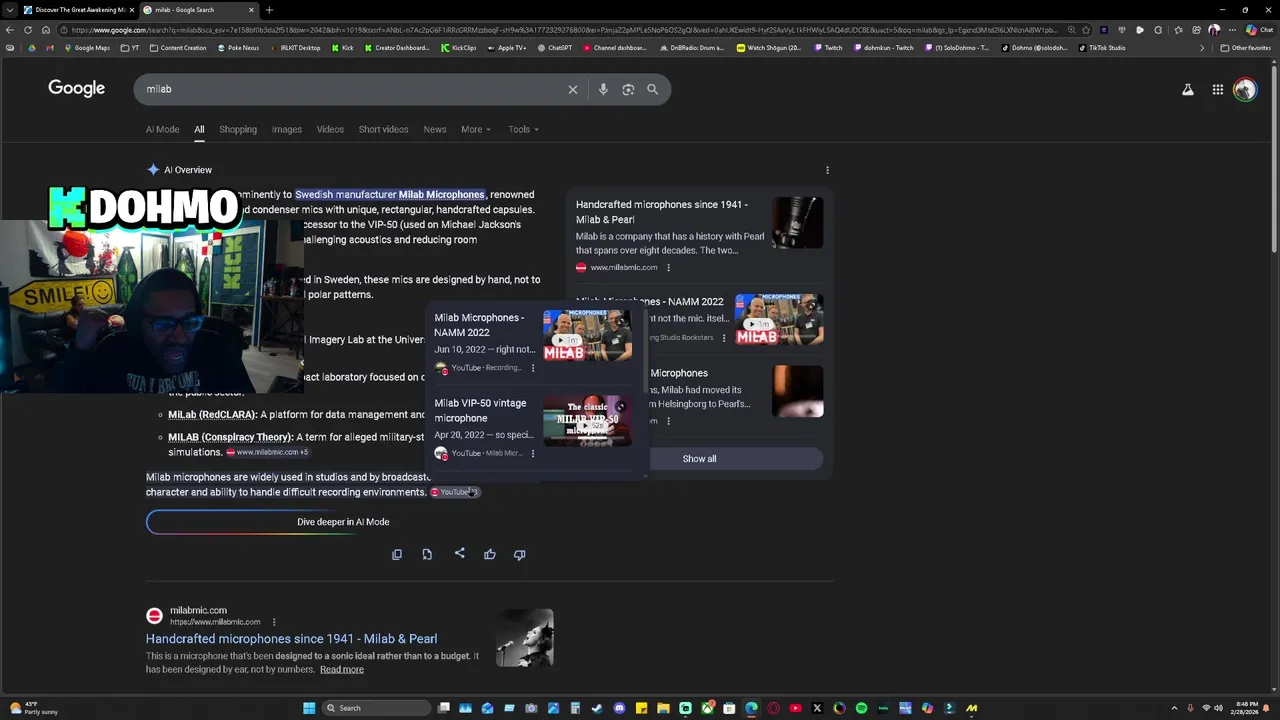Click the export icon next to the copy icon
This screenshot has width=1280, height=720.
[x=427, y=554]
